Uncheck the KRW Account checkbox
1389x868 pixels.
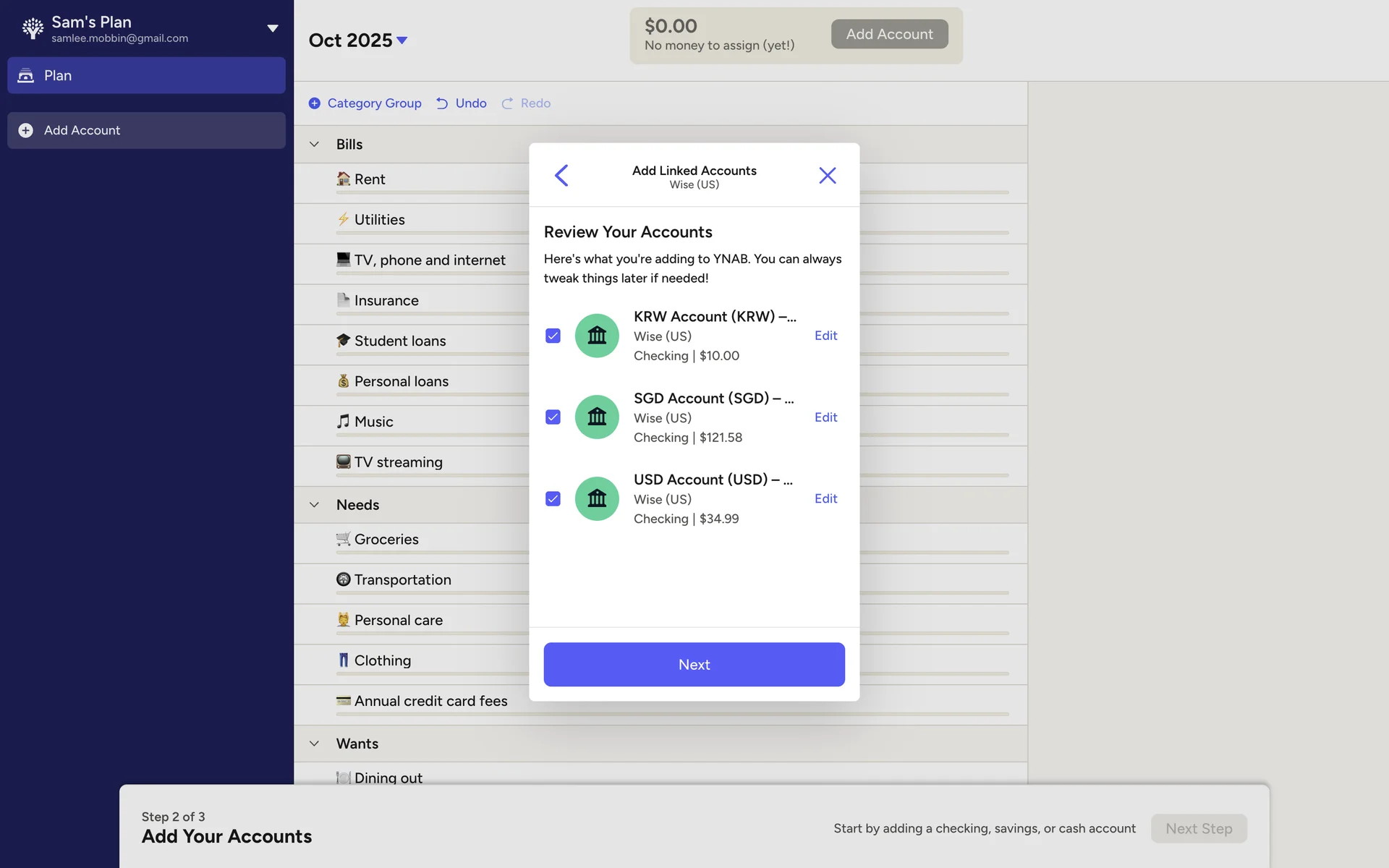pos(553,336)
